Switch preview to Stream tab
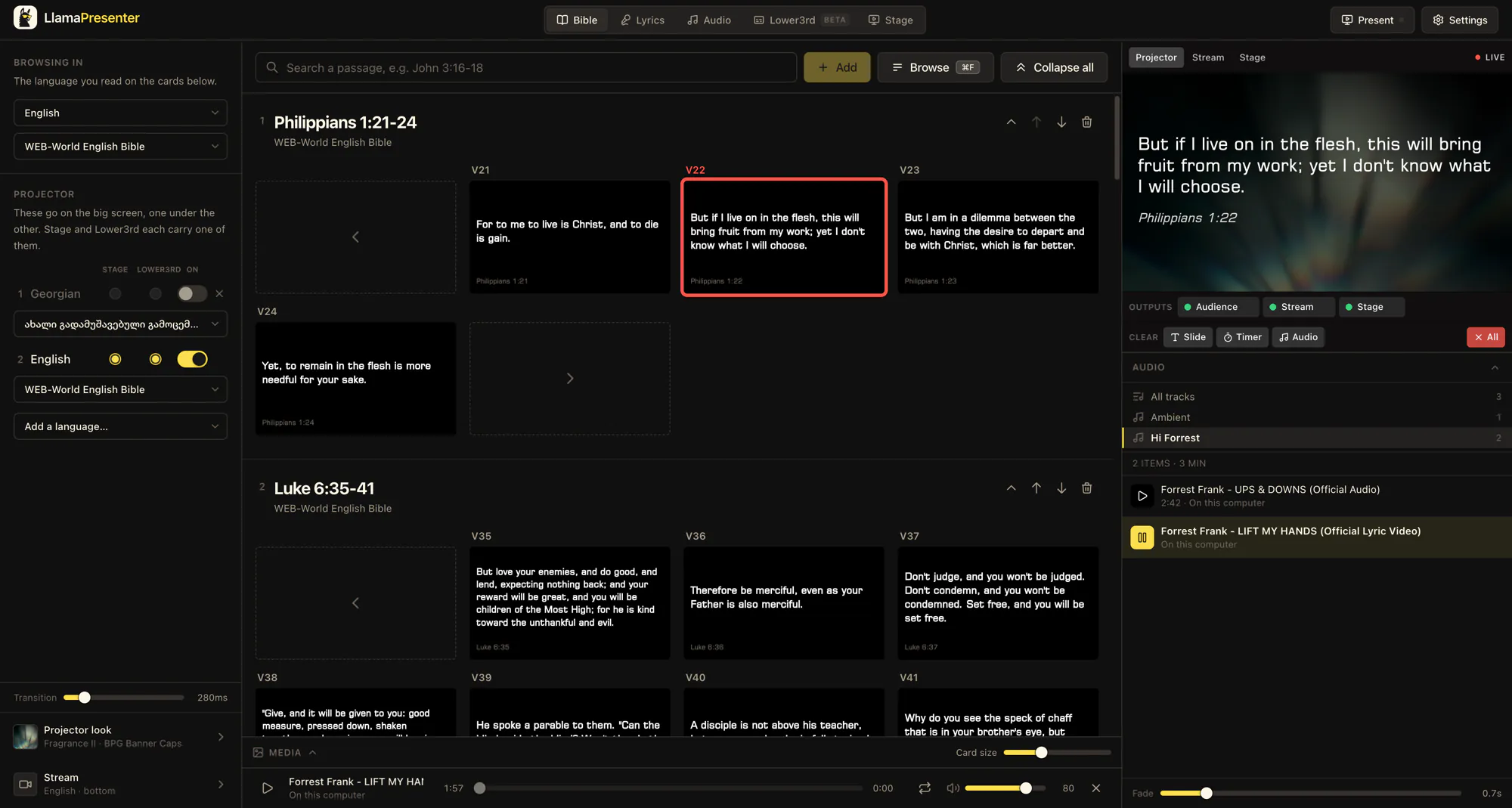Viewport: 1512px width, 808px height. tap(1207, 57)
